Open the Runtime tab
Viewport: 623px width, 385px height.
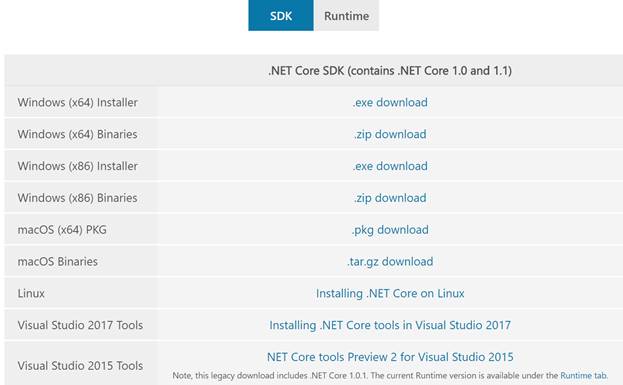346,15
